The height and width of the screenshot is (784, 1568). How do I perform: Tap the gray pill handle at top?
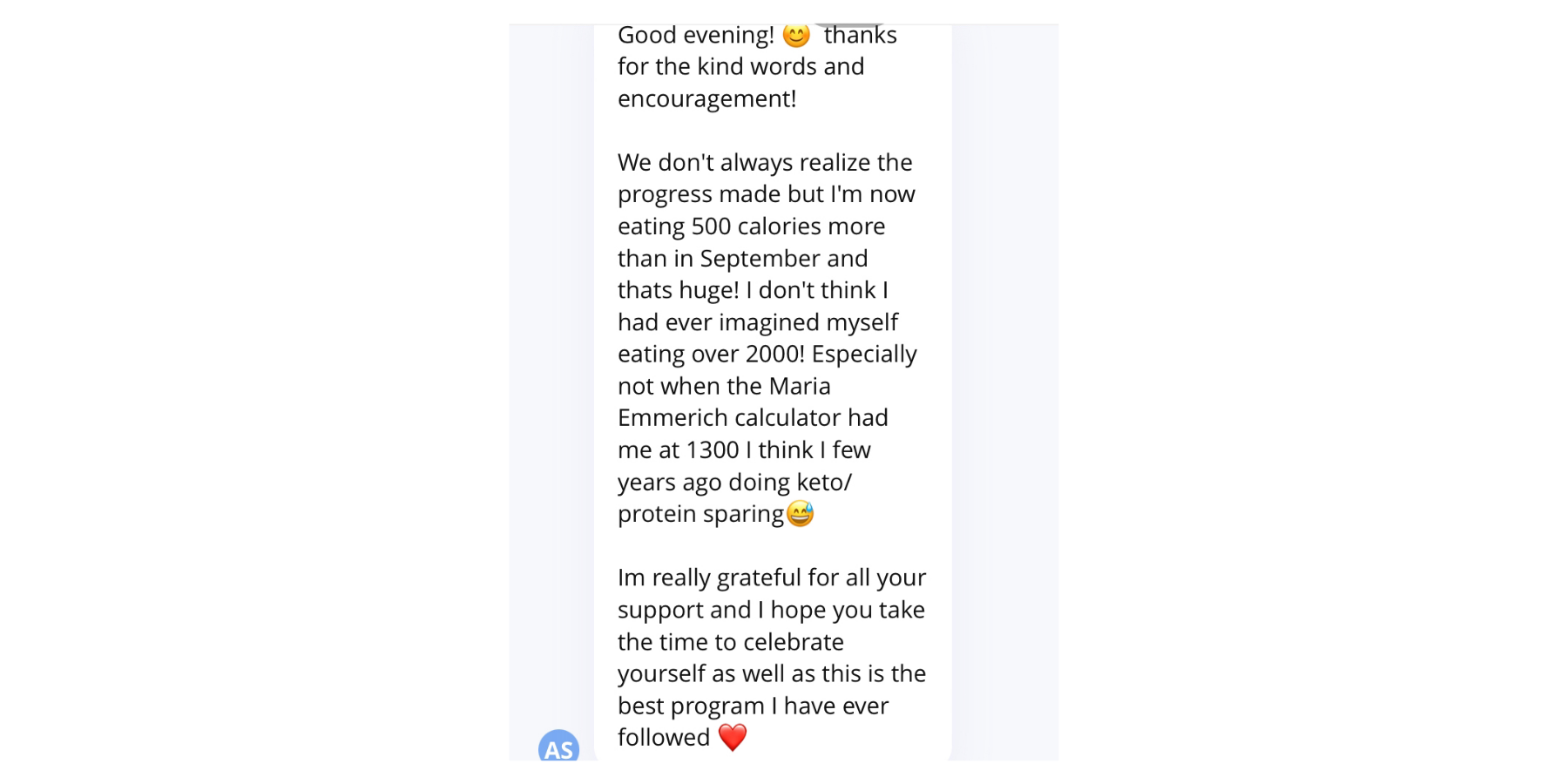(848, 25)
